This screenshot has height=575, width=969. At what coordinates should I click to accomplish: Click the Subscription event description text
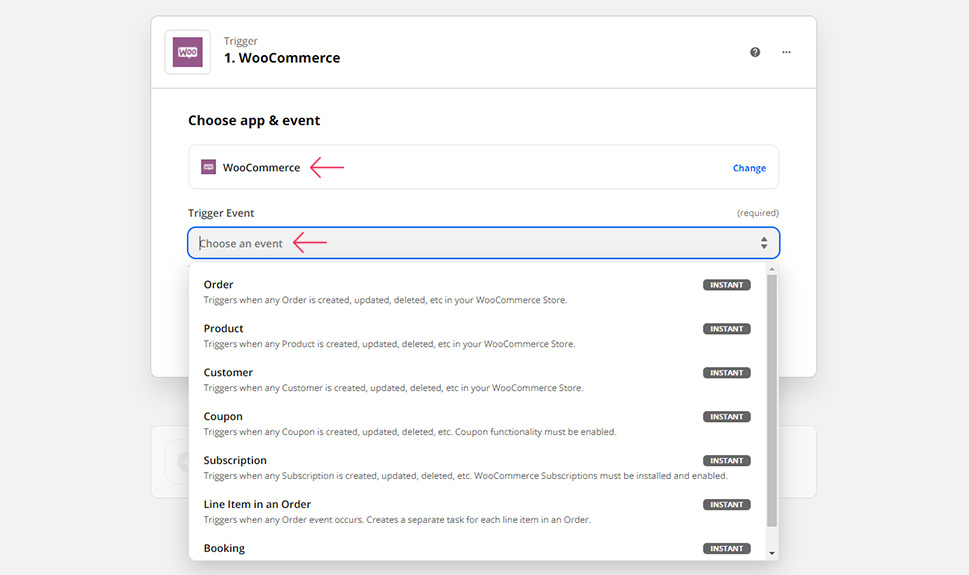point(465,476)
